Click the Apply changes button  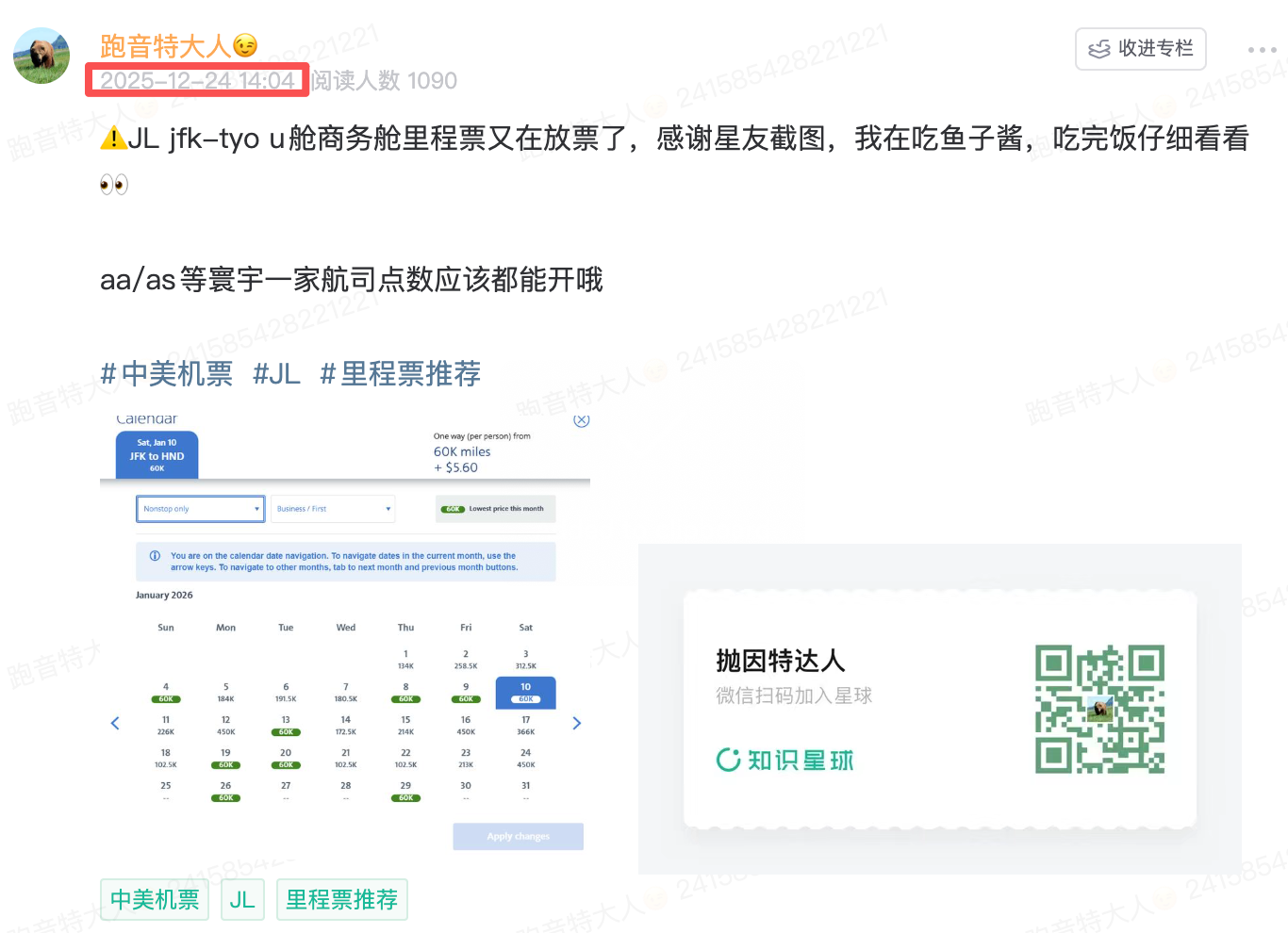[x=518, y=836]
